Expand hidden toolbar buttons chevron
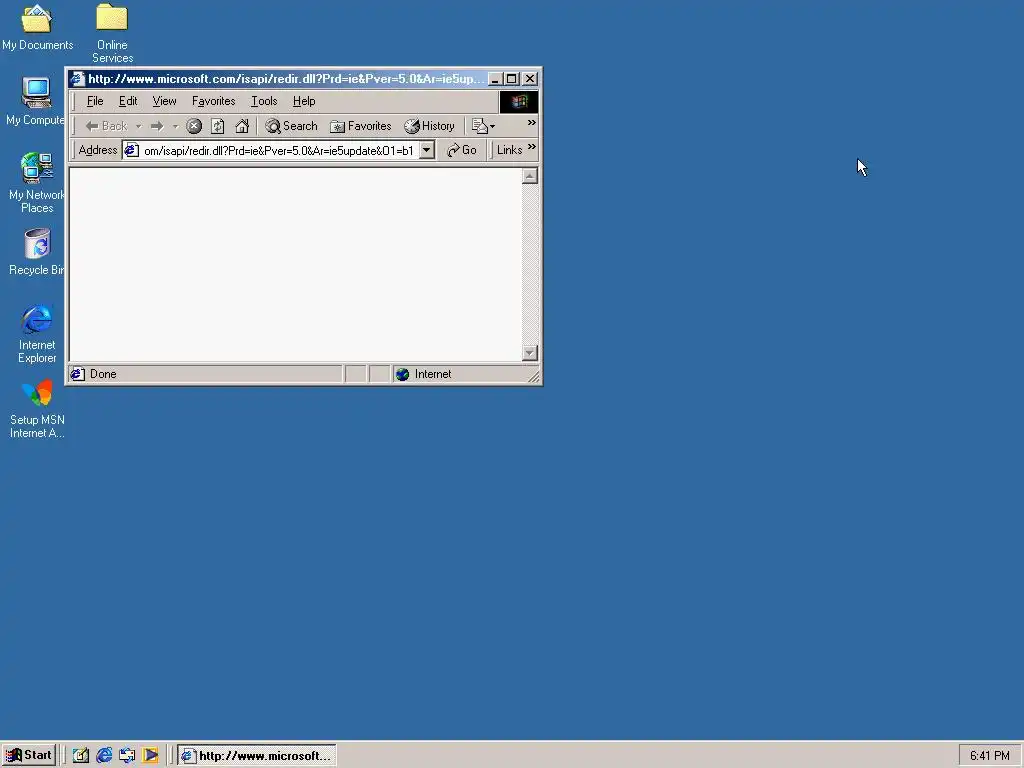 [x=532, y=123]
